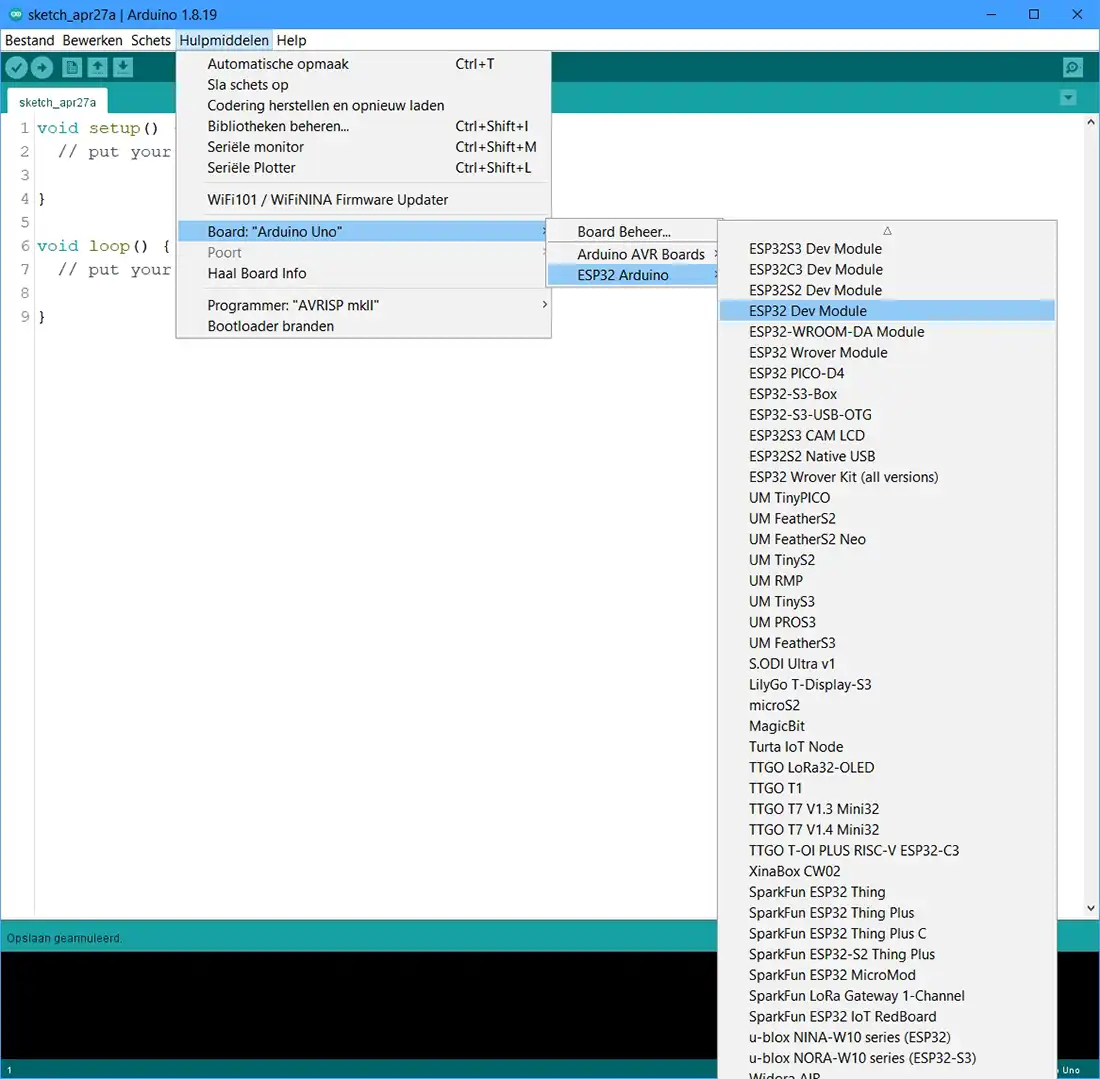Open the Serial Monitor magnifier icon
Screen dimensions: 1100x1079
[1072, 67]
